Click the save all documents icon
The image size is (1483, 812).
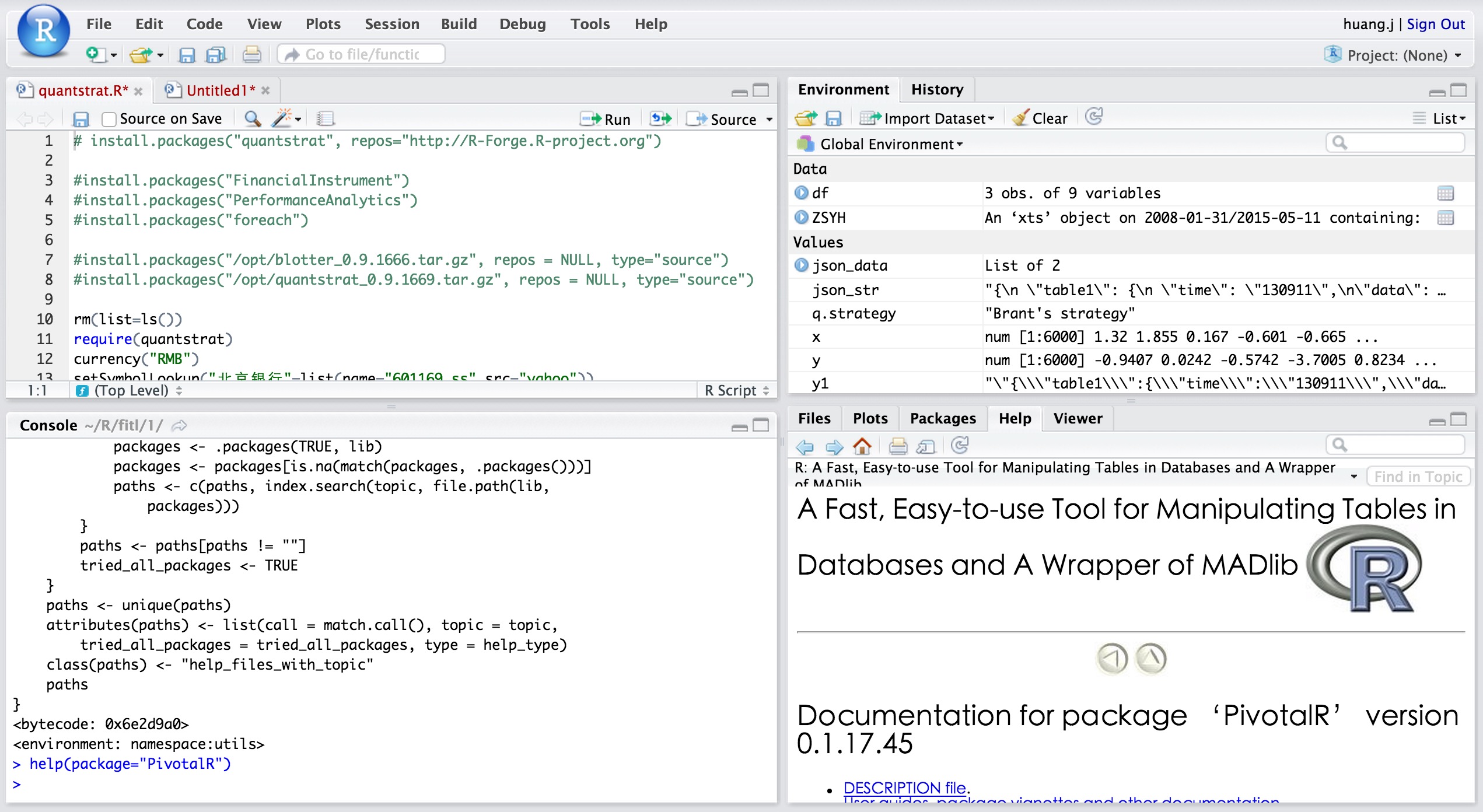point(216,55)
